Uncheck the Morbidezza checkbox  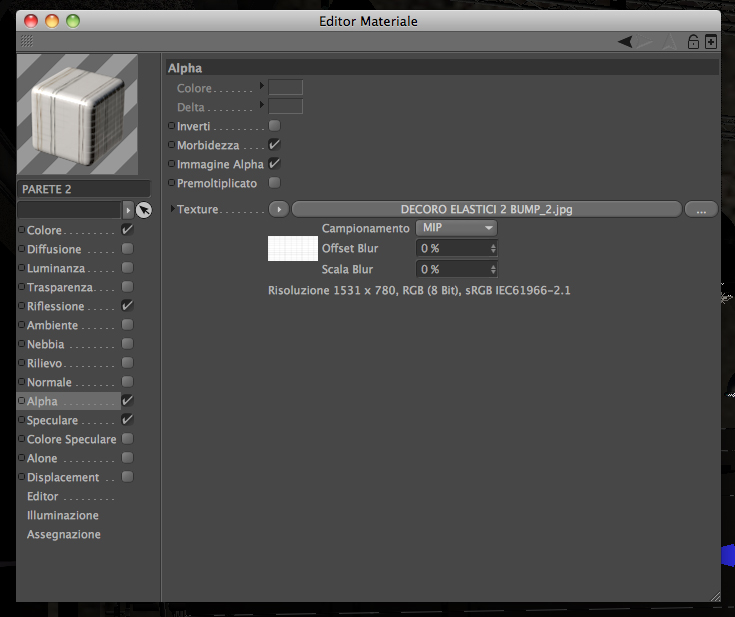click(275, 144)
